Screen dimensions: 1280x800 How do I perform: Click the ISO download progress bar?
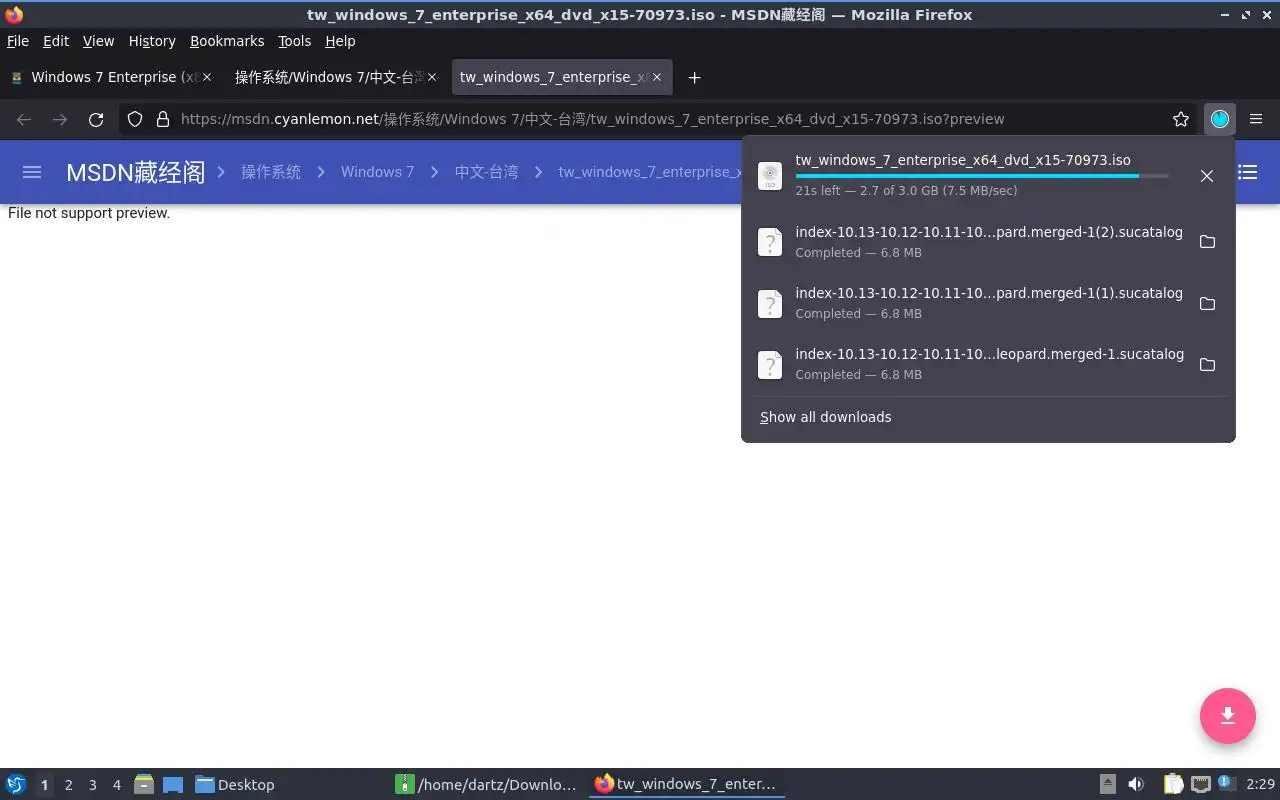pos(982,176)
